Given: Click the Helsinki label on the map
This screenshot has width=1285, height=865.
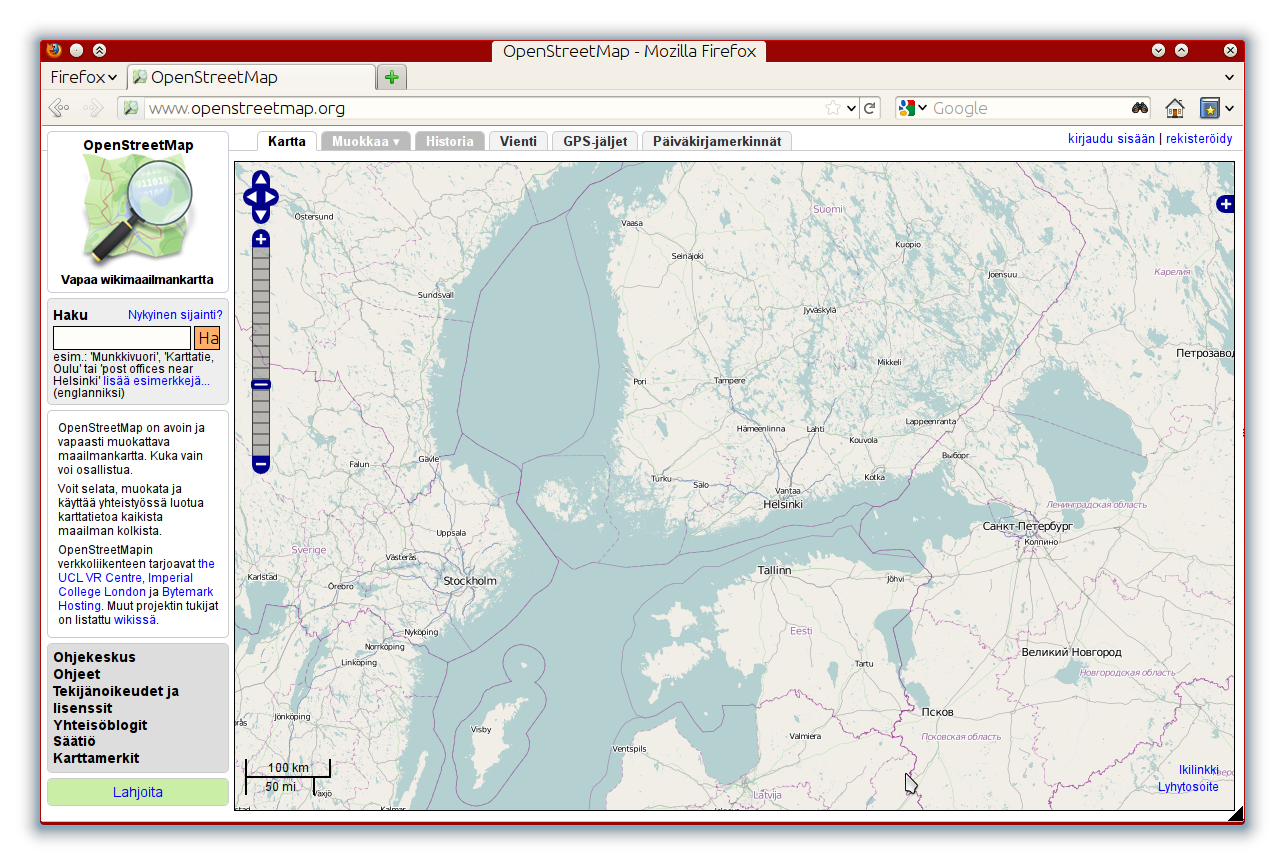Looking at the screenshot, I should pos(783,504).
